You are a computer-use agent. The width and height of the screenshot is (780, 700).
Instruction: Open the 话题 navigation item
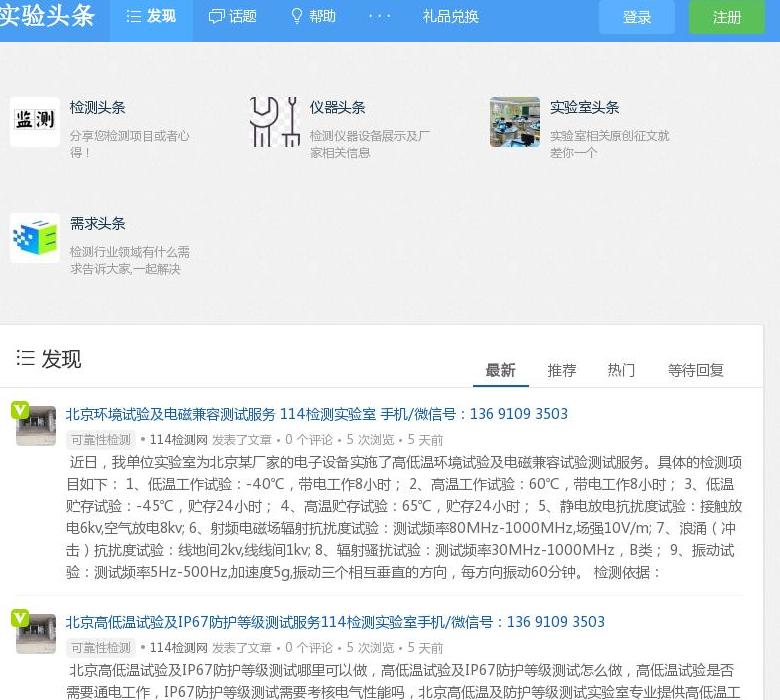coord(232,17)
